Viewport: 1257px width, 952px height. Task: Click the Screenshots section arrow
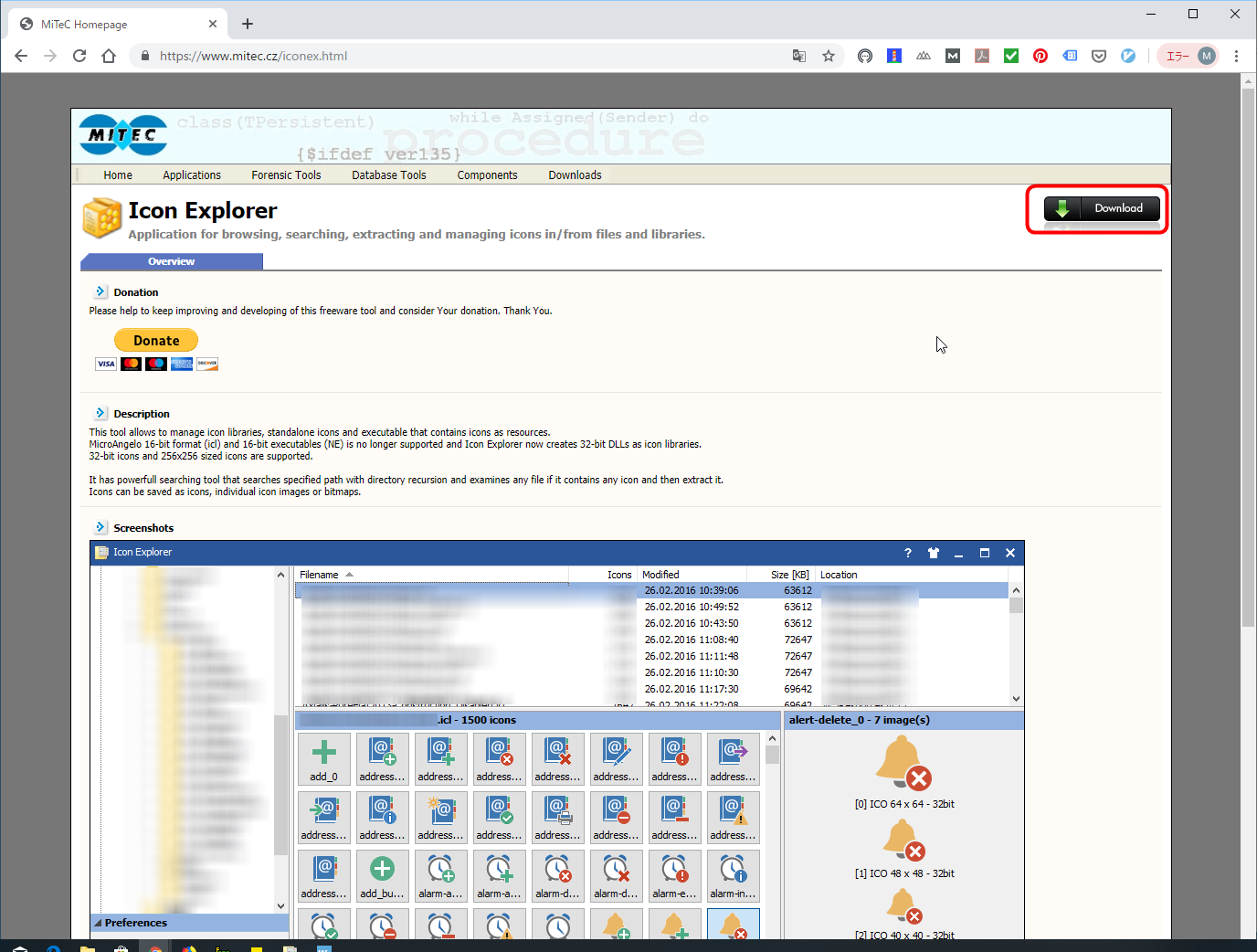[100, 527]
